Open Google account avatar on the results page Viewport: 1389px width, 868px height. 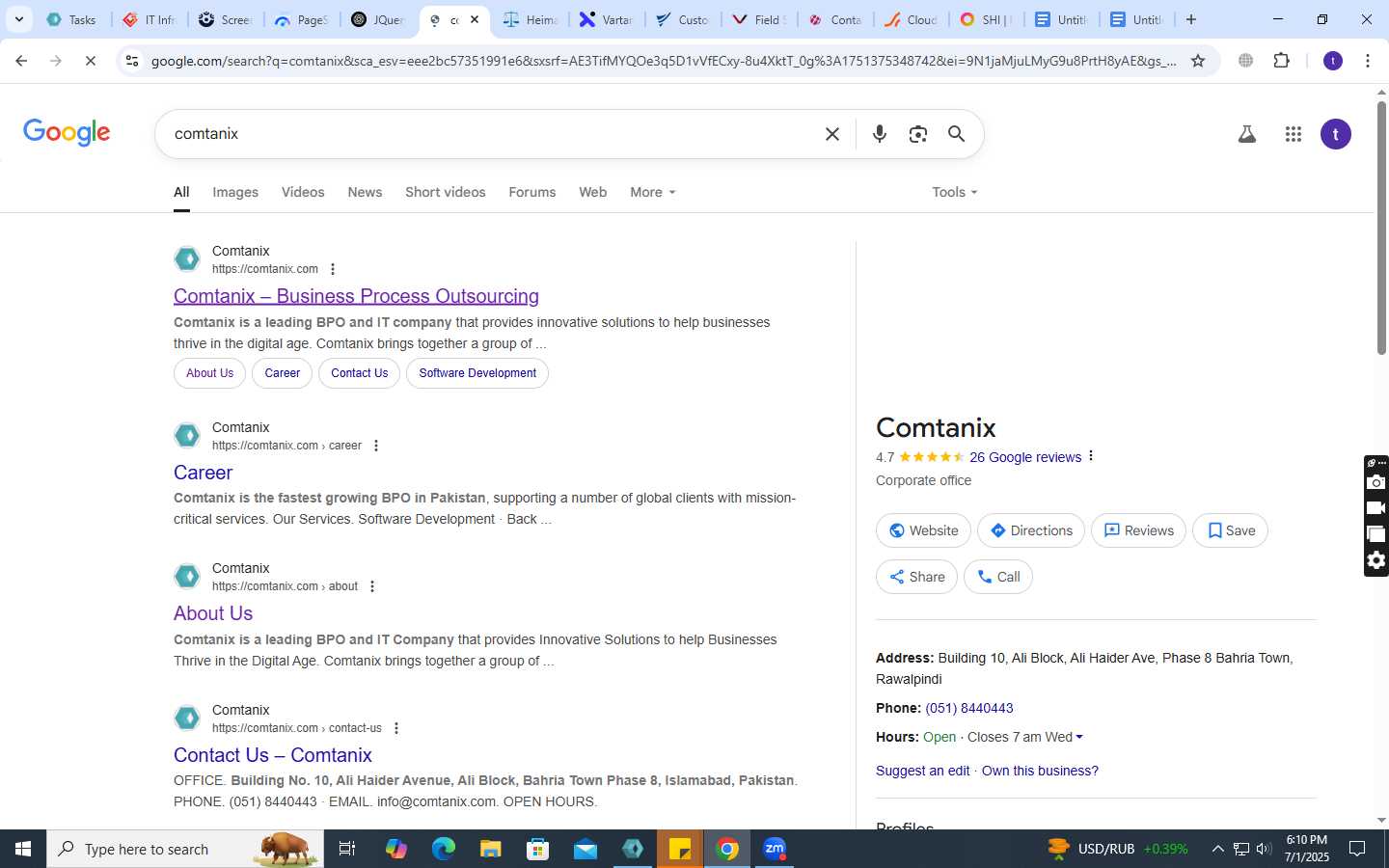tap(1335, 134)
